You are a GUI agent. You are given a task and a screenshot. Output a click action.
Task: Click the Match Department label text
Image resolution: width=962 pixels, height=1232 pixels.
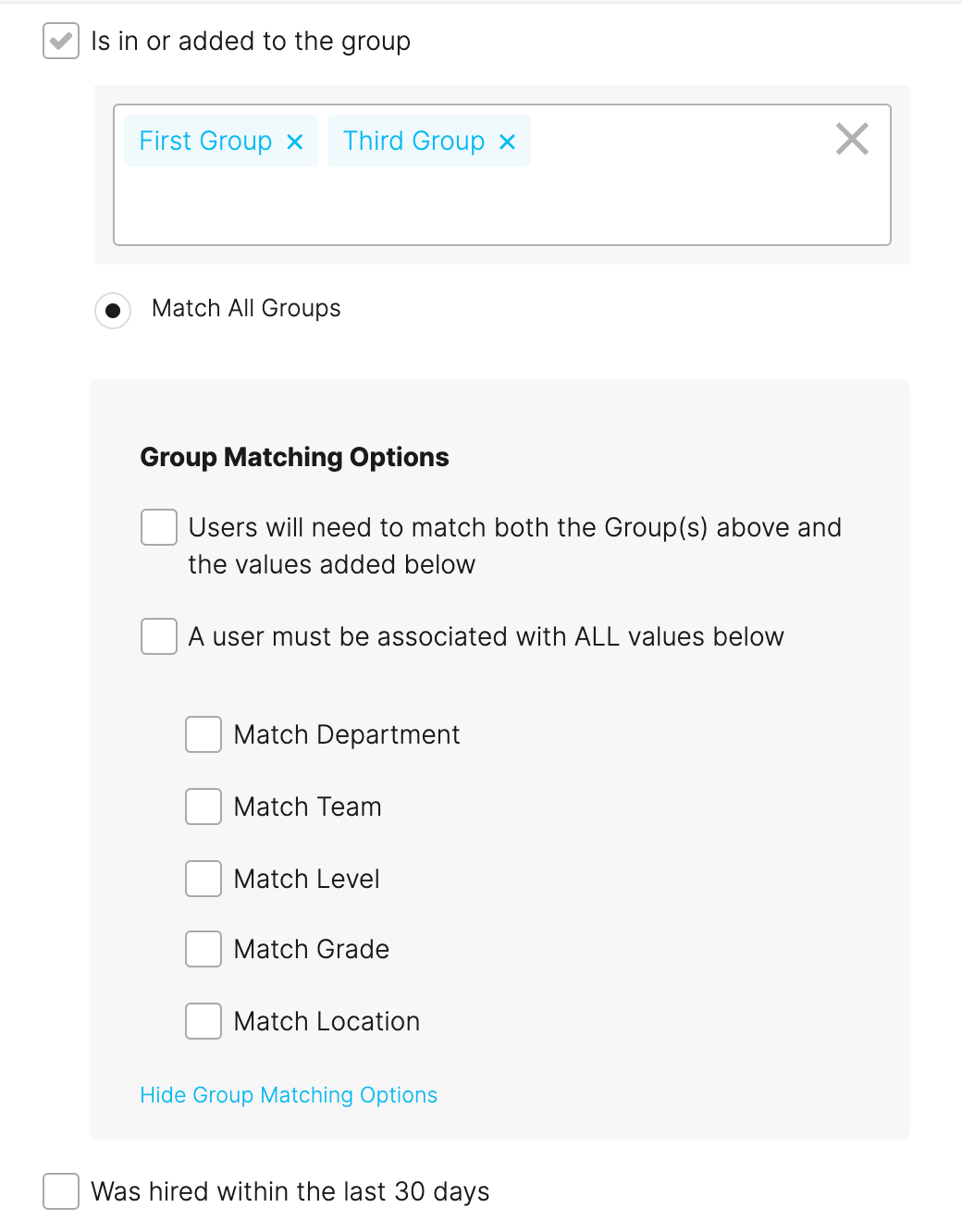coord(347,734)
